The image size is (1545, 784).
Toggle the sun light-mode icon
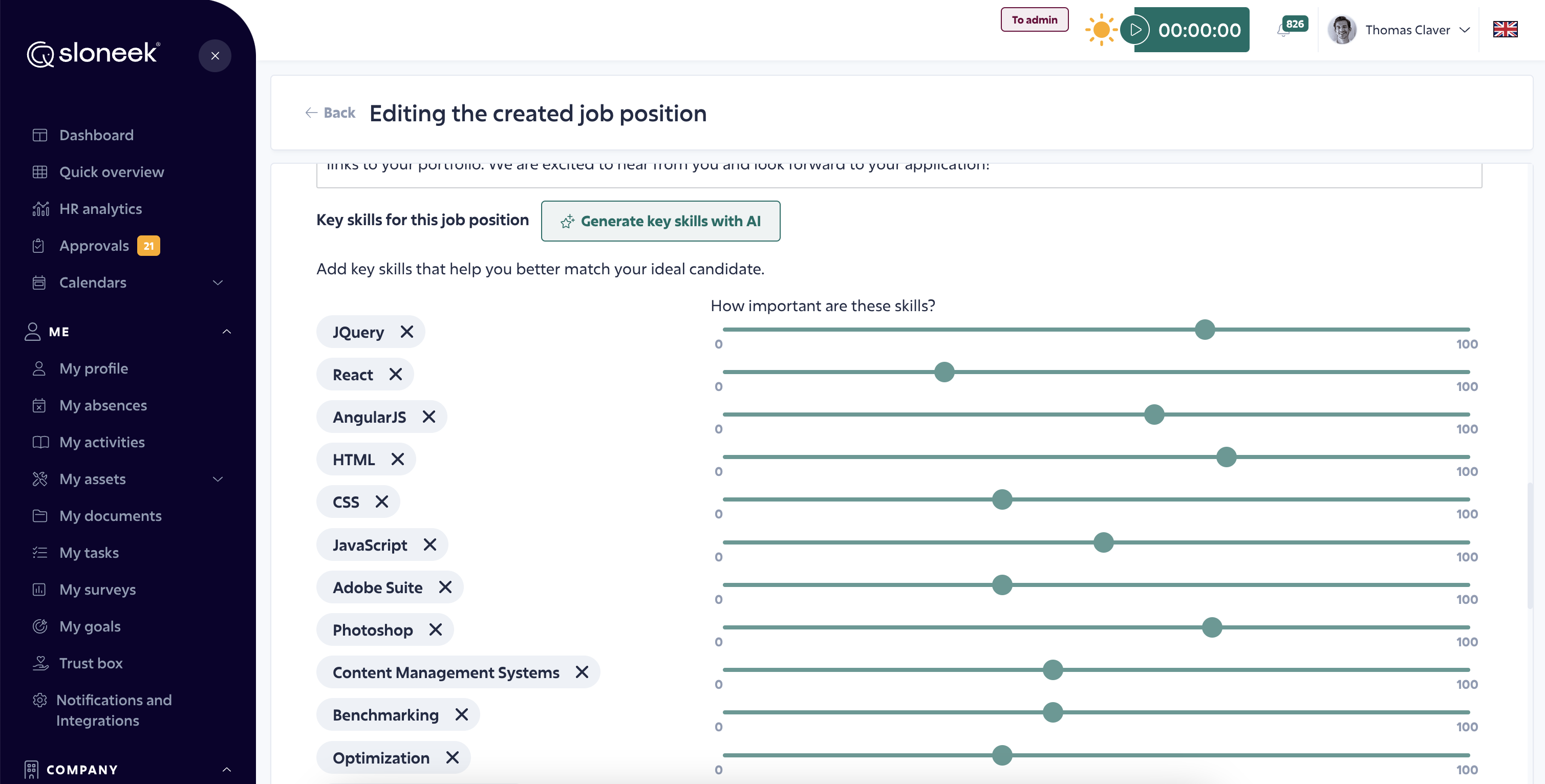(1101, 30)
